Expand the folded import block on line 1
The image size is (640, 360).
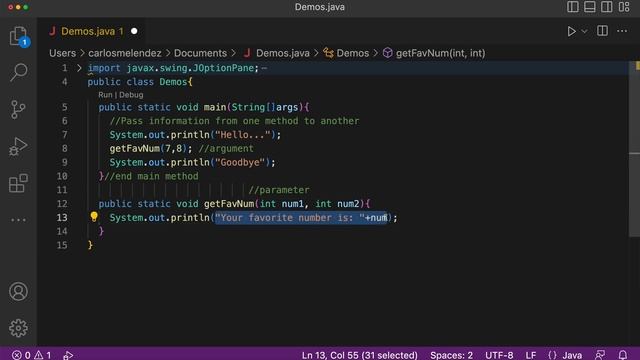point(79,68)
